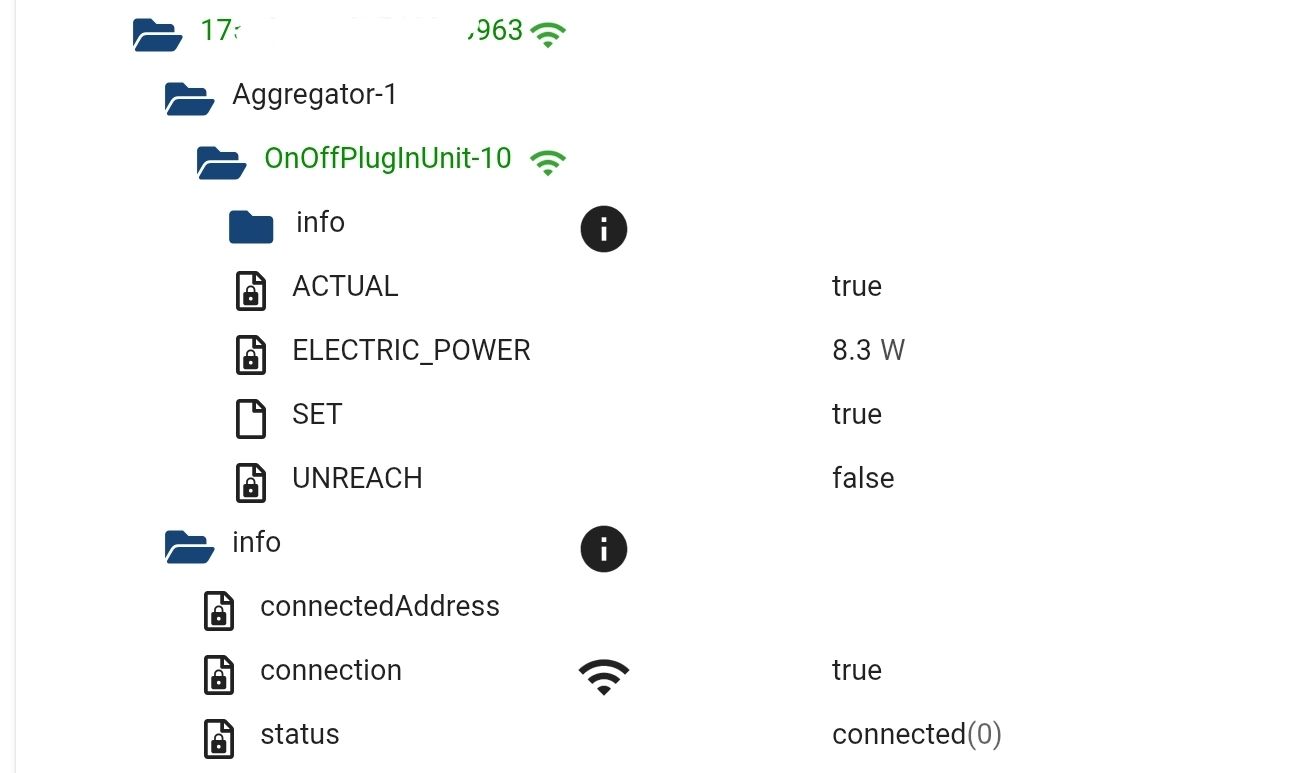Image resolution: width=1290 pixels, height=773 pixels.
Task: Click the wifi icon next to OnOffPlugInUnit-10
Action: click(x=548, y=160)
